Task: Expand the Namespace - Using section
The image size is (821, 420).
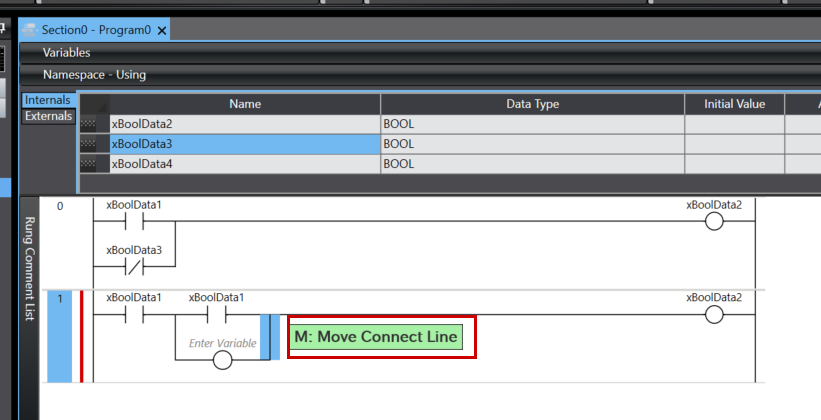Action: pyautogui.click(x=94, y=74)
